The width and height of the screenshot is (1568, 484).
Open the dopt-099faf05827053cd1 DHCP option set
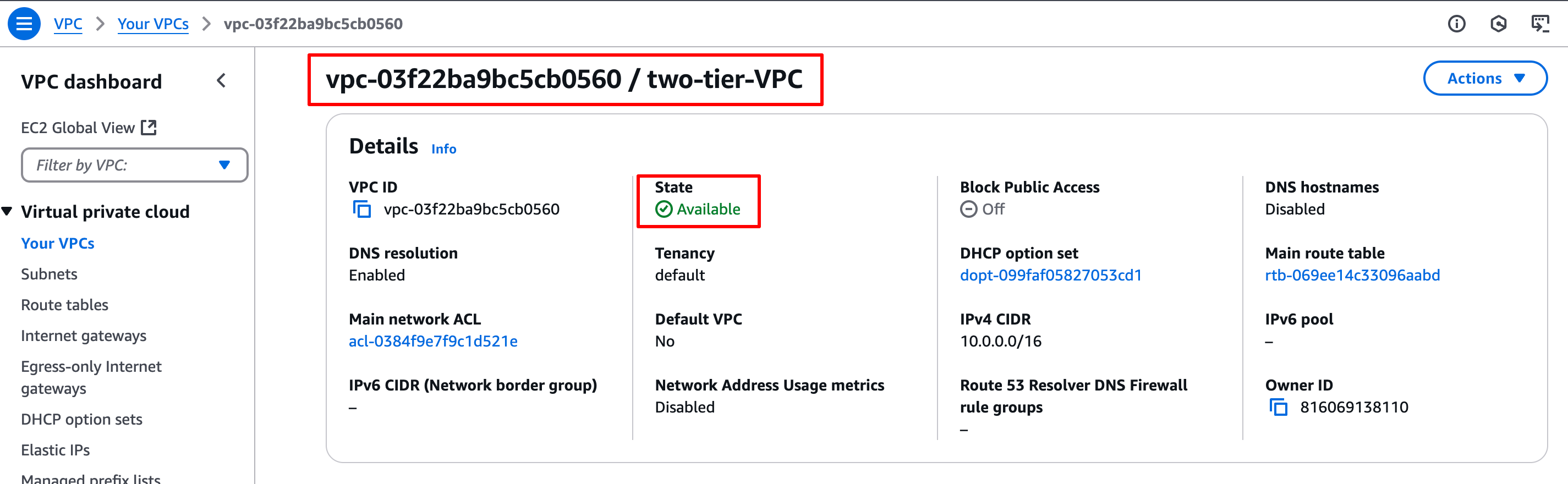tap(1051, 275)
